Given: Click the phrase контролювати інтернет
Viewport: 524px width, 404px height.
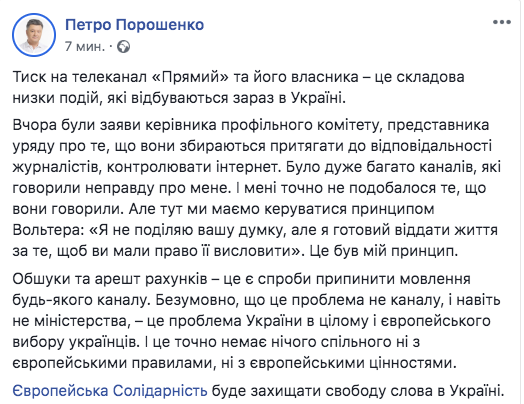Looking at the screenshot, I should point(192,167).
